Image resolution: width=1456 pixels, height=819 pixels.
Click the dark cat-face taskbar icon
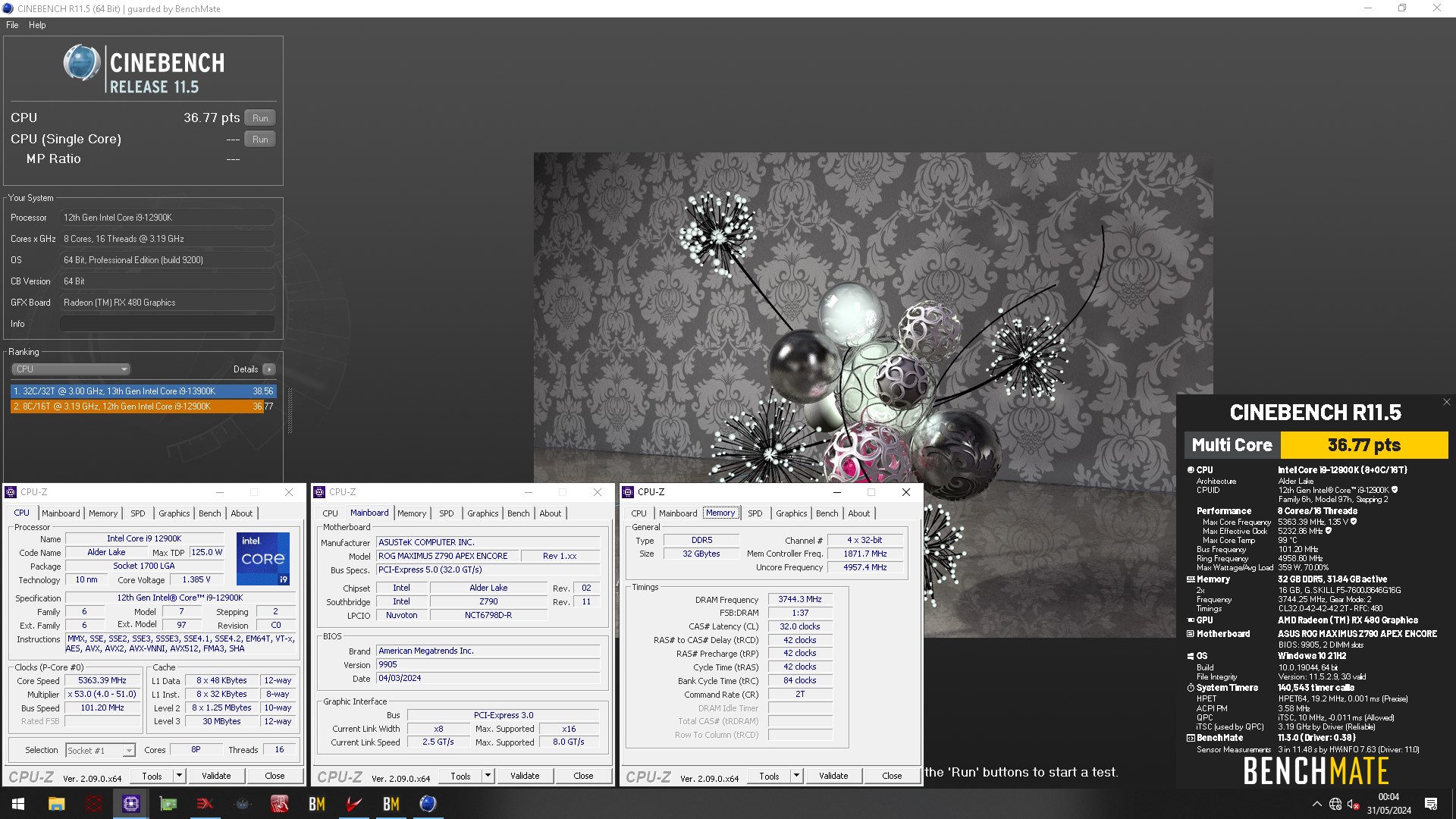pos(243,804)
